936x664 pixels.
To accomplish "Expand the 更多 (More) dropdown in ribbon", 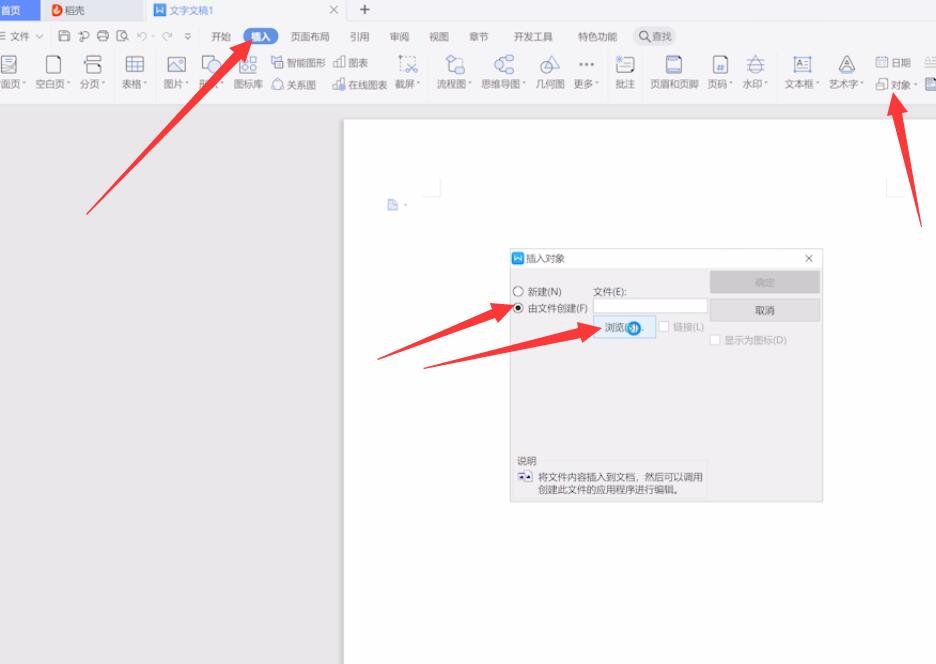I will 586,72.
